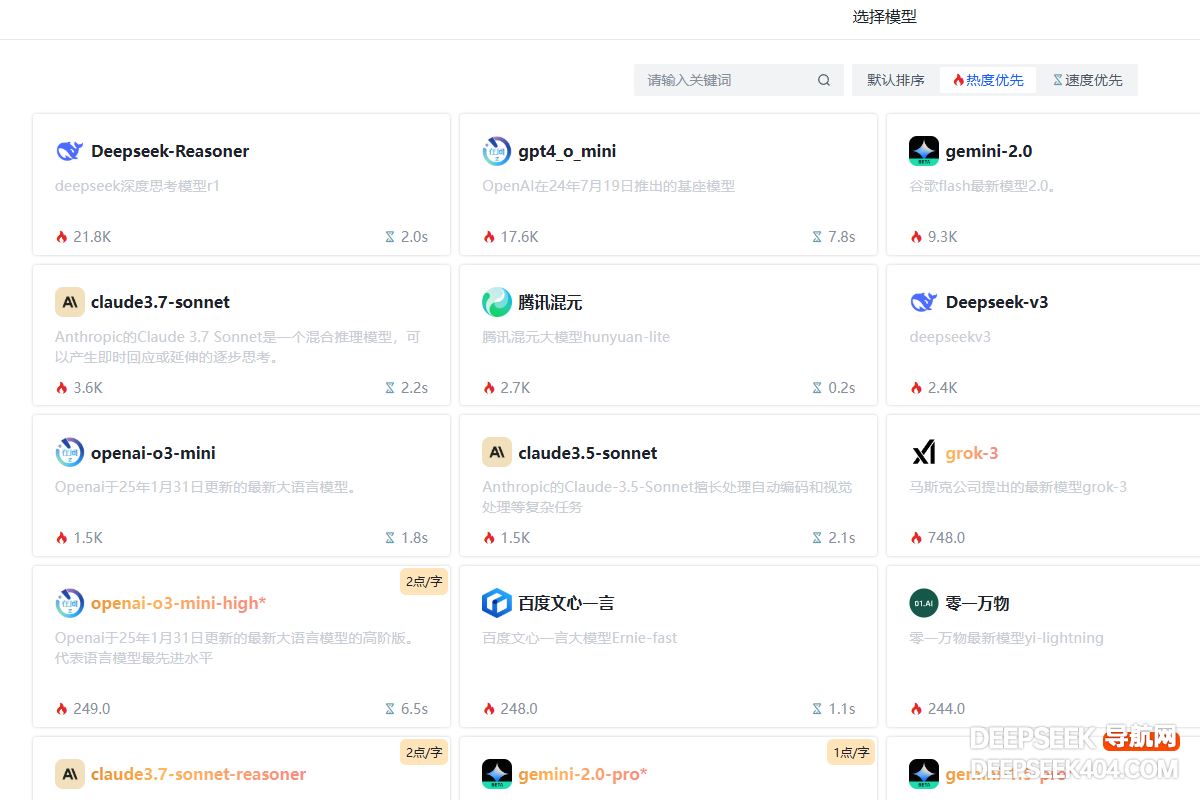Click the Deepseek-v3 whale logo
Image resolution: width=1200 pixels, height=800 pixels.
tap(924, 302)
